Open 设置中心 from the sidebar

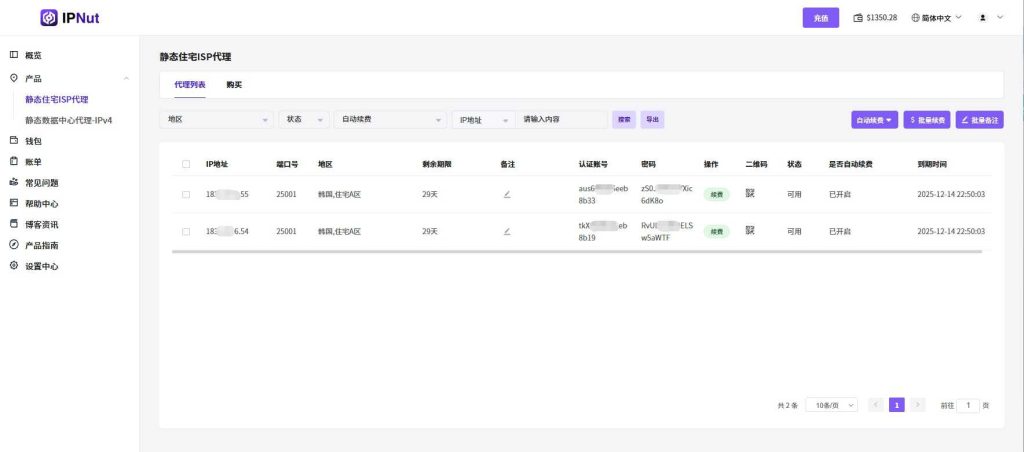(41, 267)
